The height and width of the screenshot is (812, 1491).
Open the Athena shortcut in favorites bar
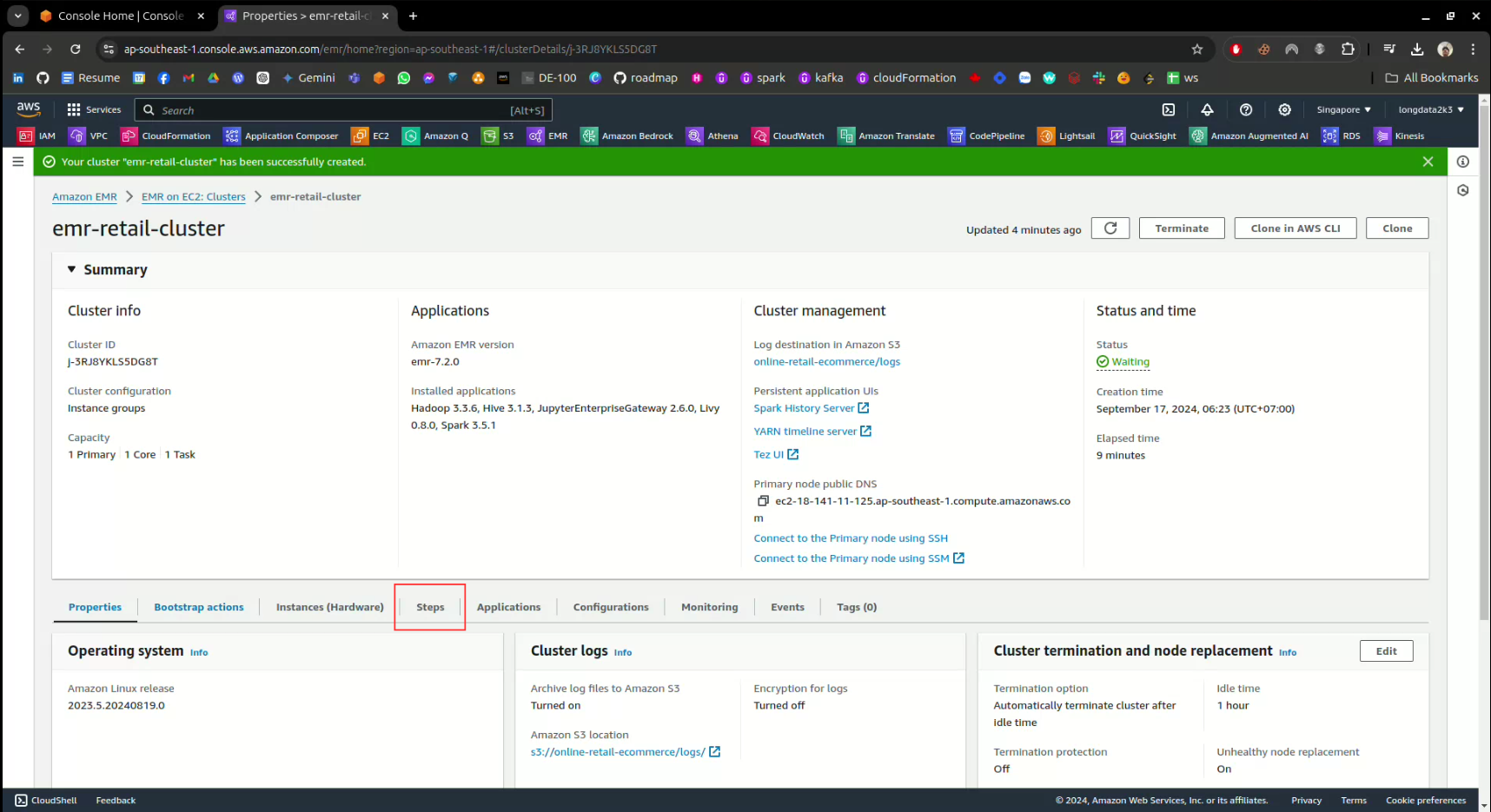click(x=712, y=135)
